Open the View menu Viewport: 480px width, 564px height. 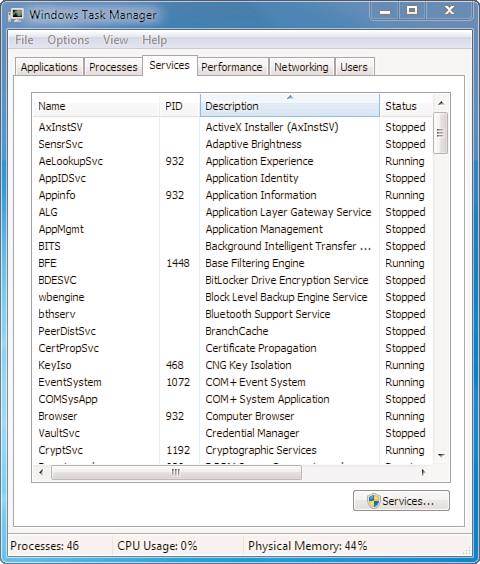(116, 40)
